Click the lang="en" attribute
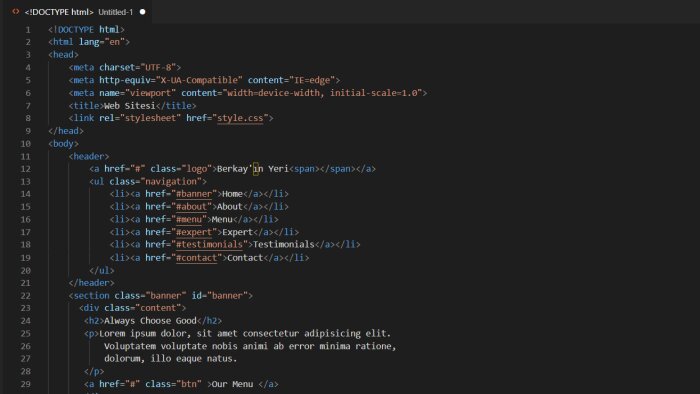This screenshot has height=394, width=700. click(102, 42)
